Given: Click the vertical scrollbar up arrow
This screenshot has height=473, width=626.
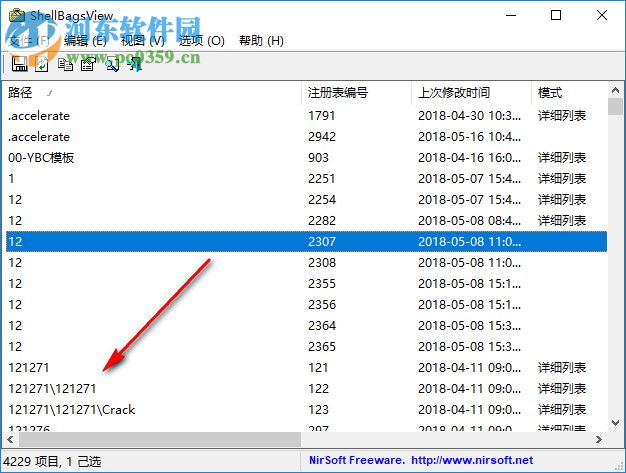Looking at the screenshot, I should pyautogui.click(x=615, y=91).
